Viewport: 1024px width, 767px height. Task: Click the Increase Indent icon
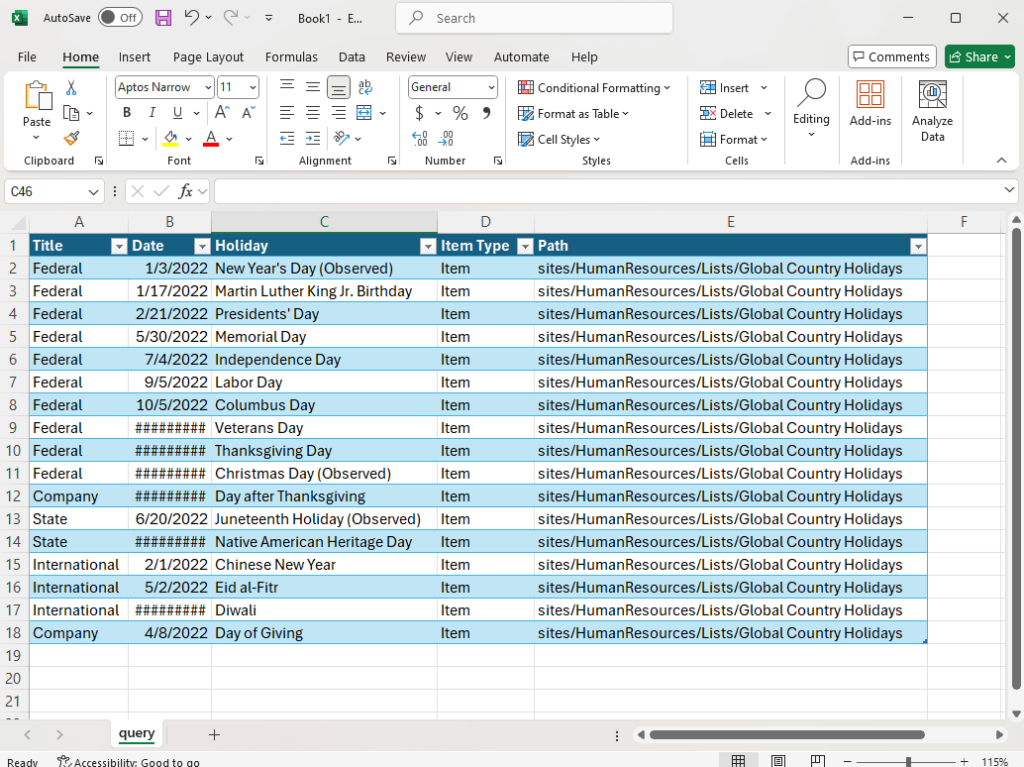tap(313, 139)
